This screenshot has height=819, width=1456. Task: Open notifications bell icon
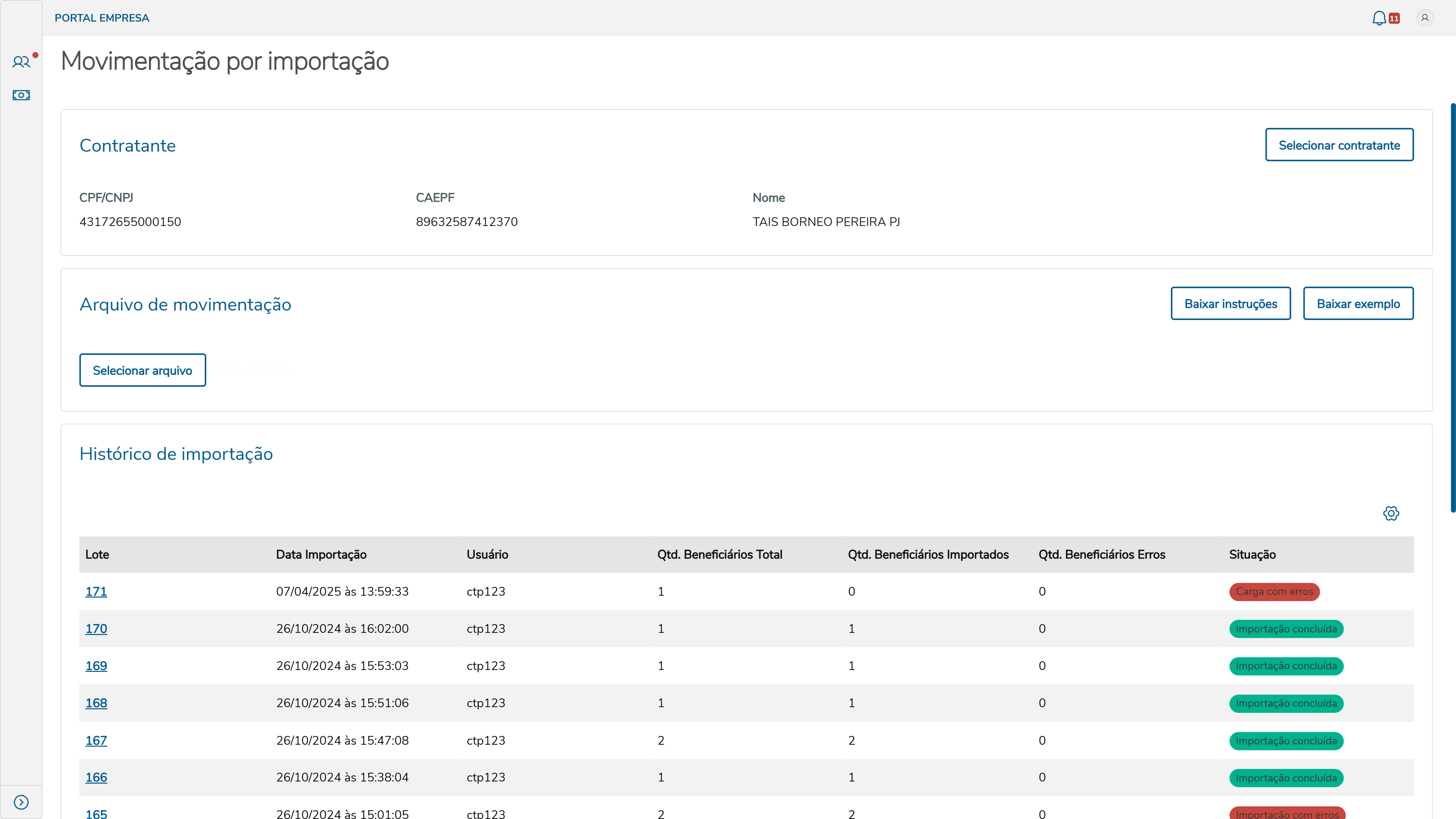click(x=1379, y=18)
